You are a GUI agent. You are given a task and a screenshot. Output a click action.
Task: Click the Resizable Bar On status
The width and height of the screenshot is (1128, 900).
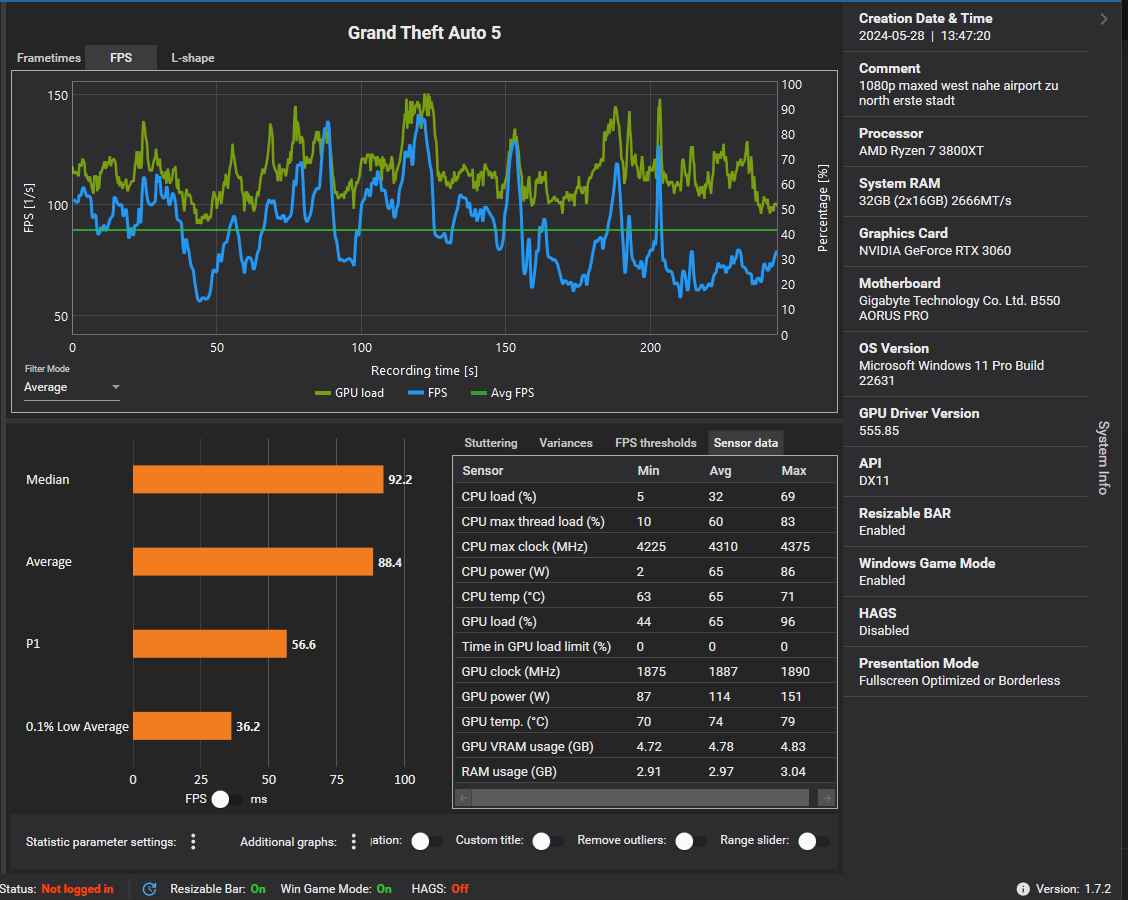tap(217, 889)
